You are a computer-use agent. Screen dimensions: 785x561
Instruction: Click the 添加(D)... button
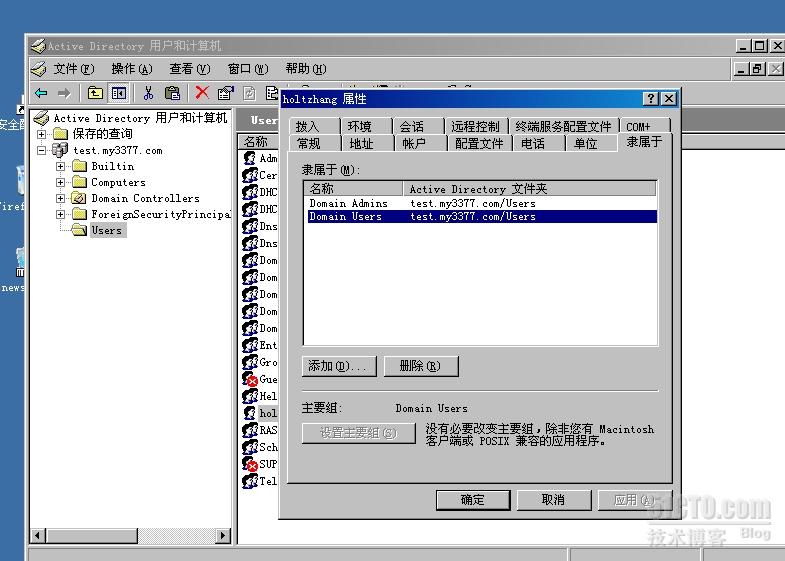click(339, 366)
